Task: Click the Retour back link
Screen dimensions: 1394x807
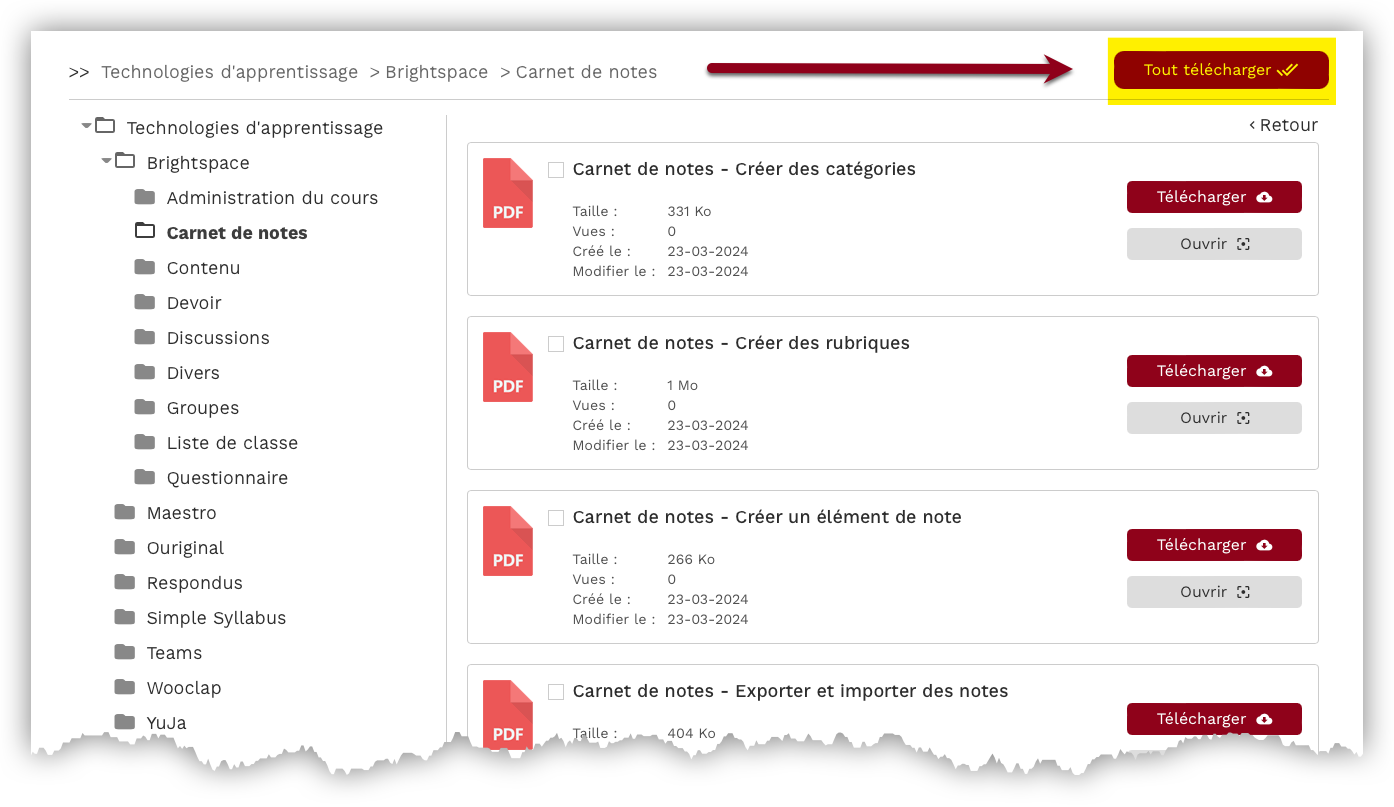Action: (x=1284, y=125)
